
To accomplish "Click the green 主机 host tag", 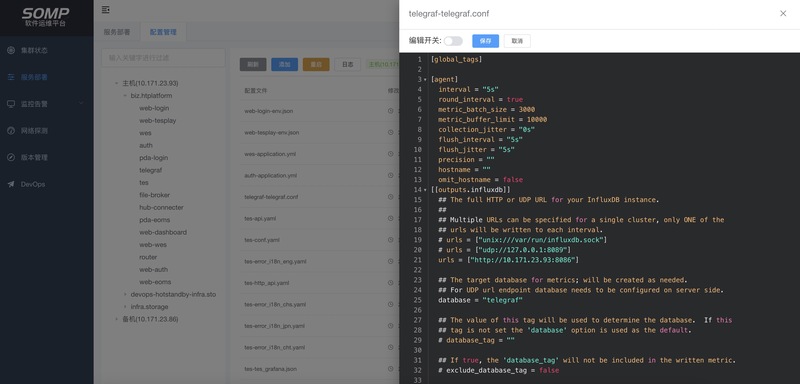I will [383, 65].
